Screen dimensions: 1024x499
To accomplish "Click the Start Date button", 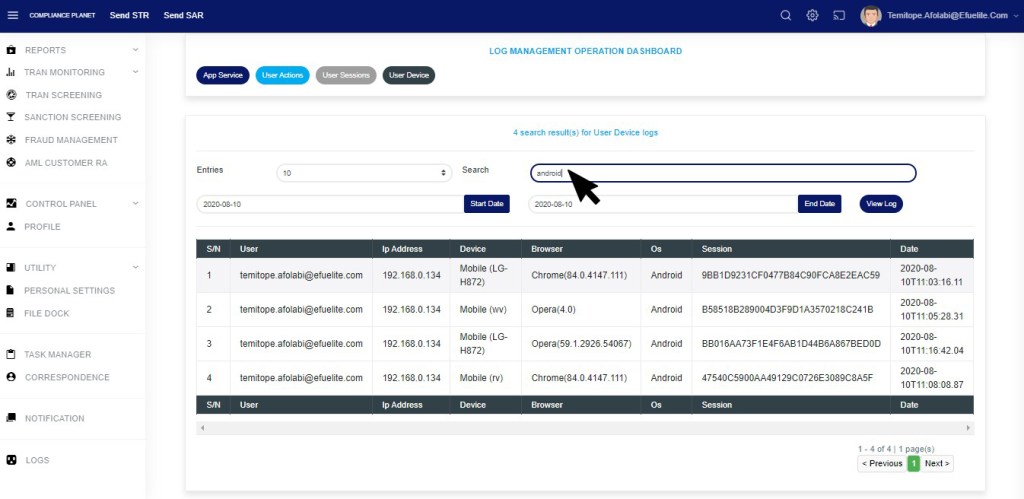I will [486, 204].
